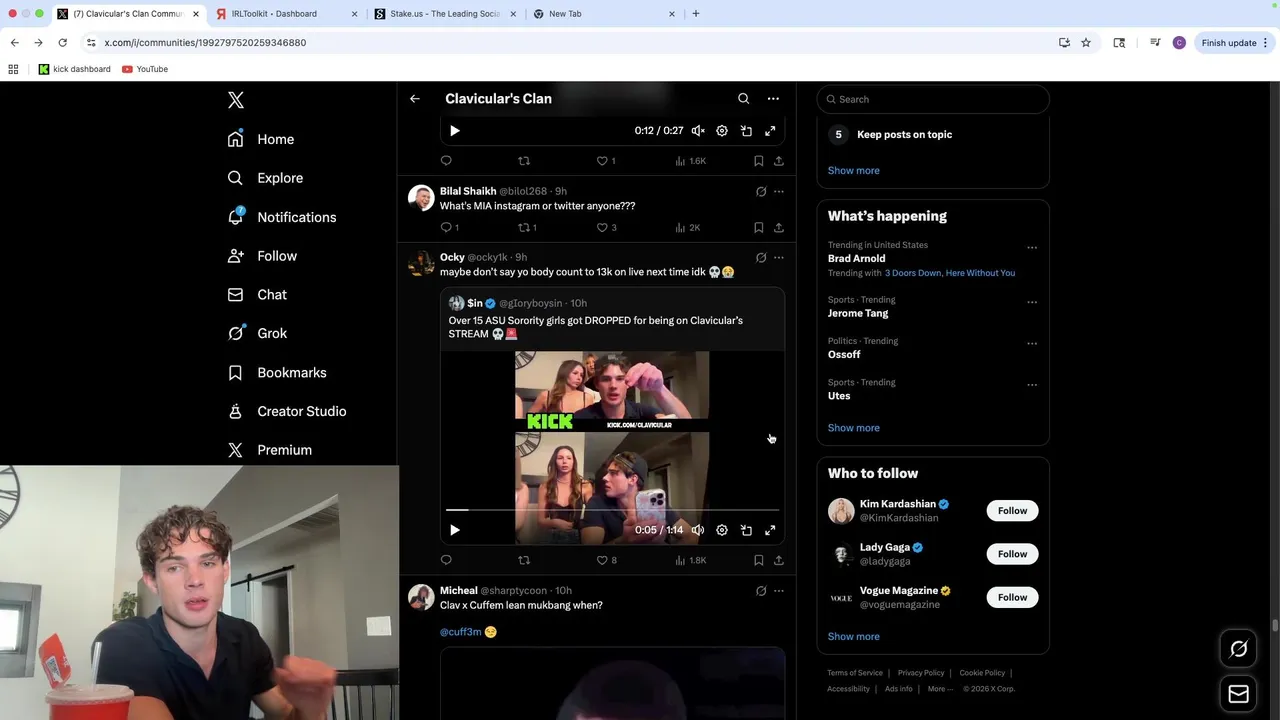Show more who-to-follow suggestions
This screenshot has height=720, width=1280.
(853, 637)
